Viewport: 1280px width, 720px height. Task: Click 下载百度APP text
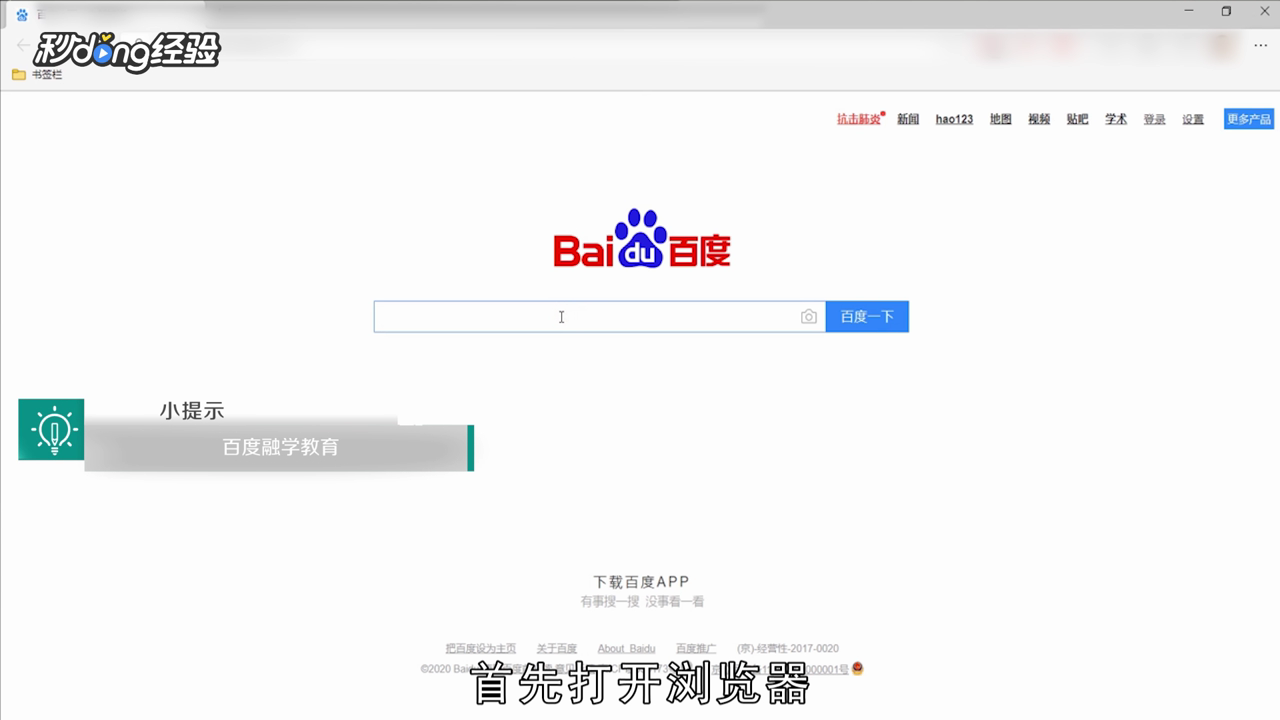click(641, 581)
